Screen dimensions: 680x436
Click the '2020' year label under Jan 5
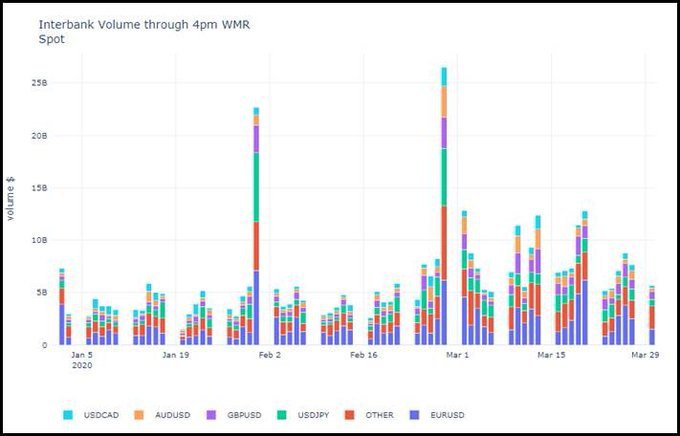click(82, 366)
